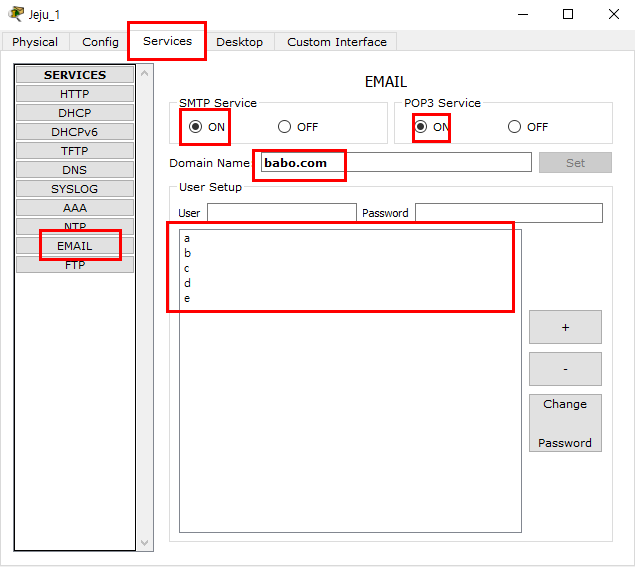This screenshot has height=567, width=635.
Task: Select the DNS service
Action: point(75,170)
